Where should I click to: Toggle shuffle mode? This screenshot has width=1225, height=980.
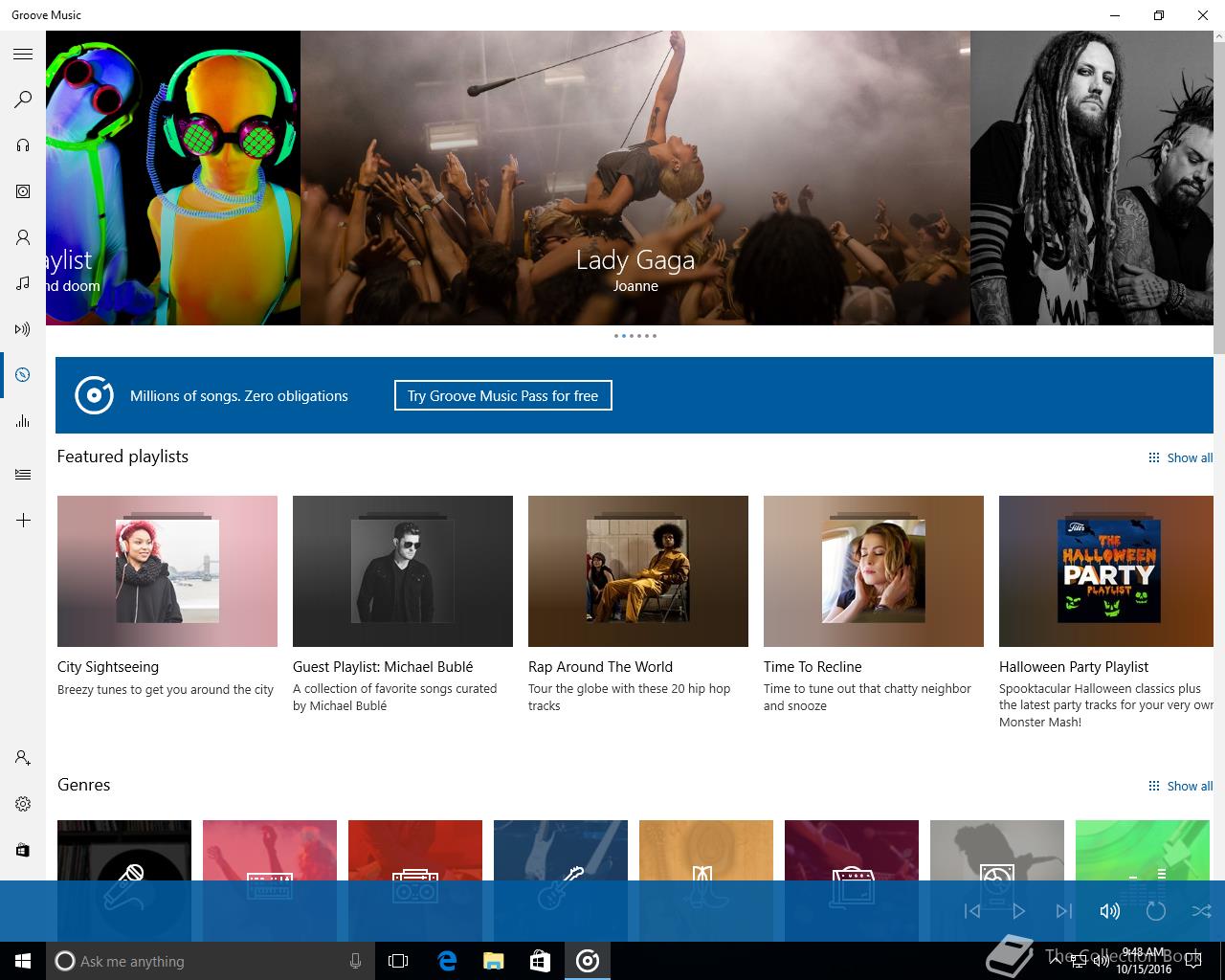click(1202, 911)
